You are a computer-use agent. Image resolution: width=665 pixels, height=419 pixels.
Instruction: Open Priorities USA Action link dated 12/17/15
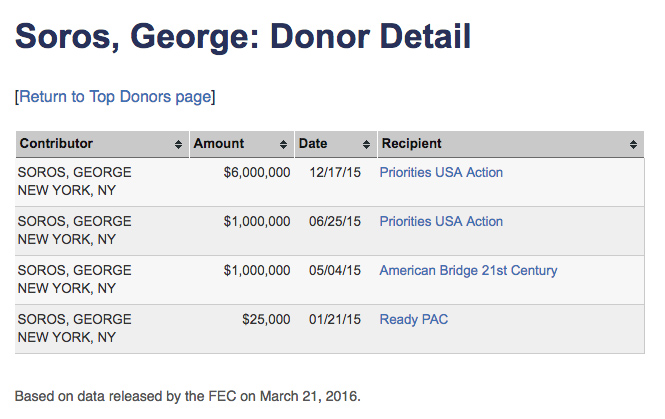441,172
